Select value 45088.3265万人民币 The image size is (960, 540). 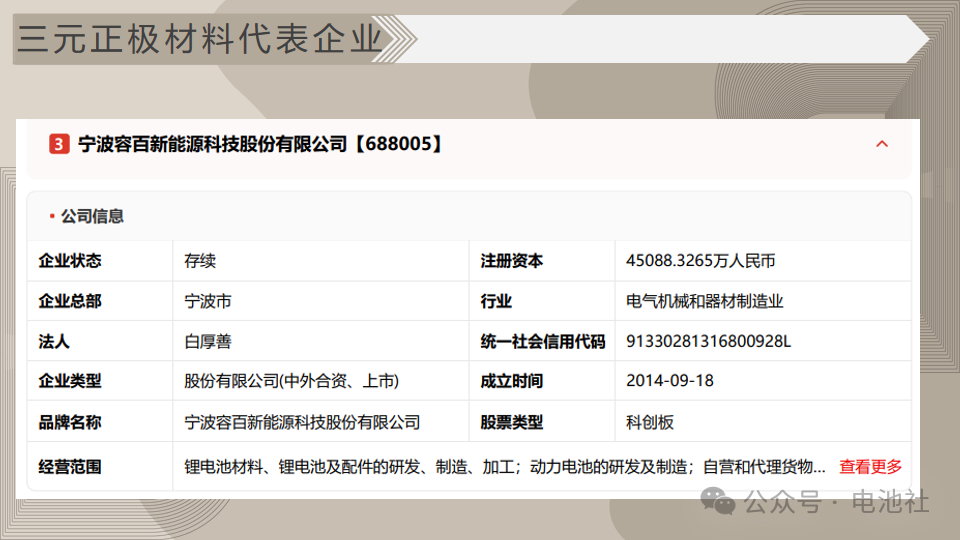700,261
